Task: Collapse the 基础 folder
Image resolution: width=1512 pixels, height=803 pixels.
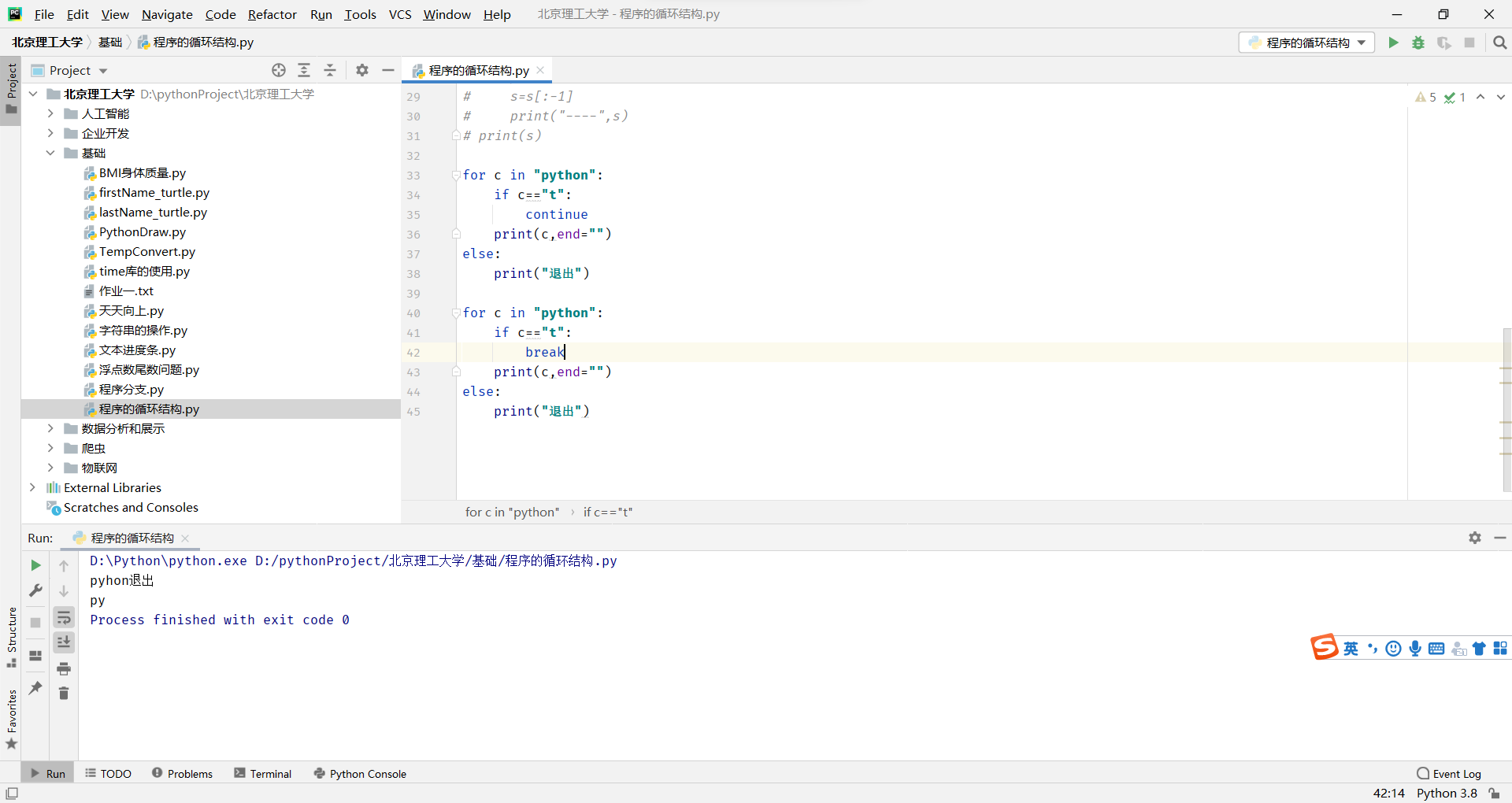Action: 50,153
